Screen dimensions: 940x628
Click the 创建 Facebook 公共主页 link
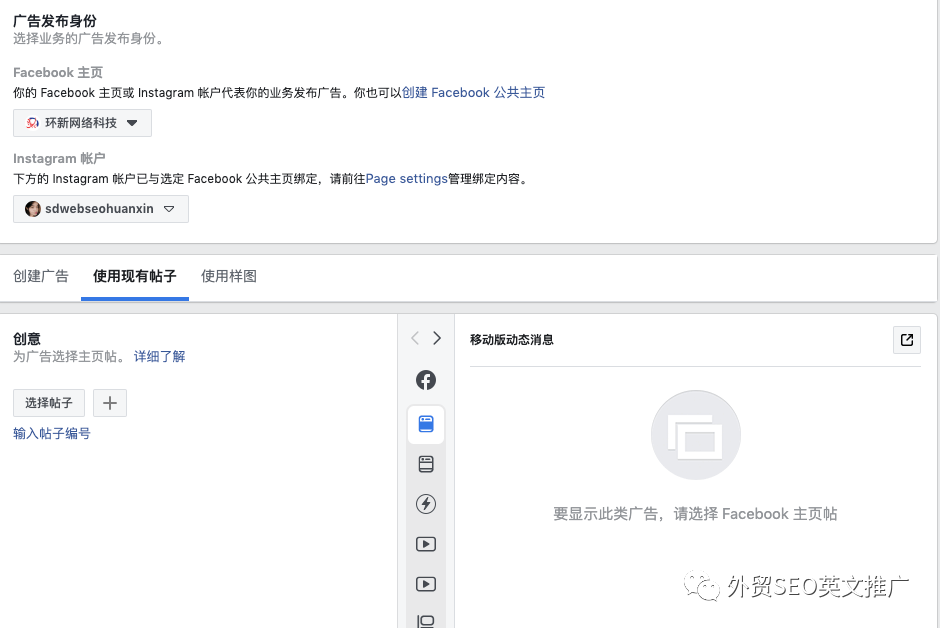coord(473,92)
